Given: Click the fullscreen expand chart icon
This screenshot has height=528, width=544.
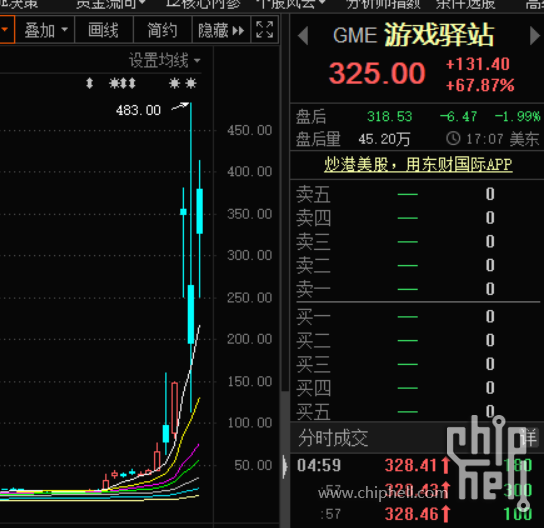Looking at the screenshot, I should coord(264,29).
